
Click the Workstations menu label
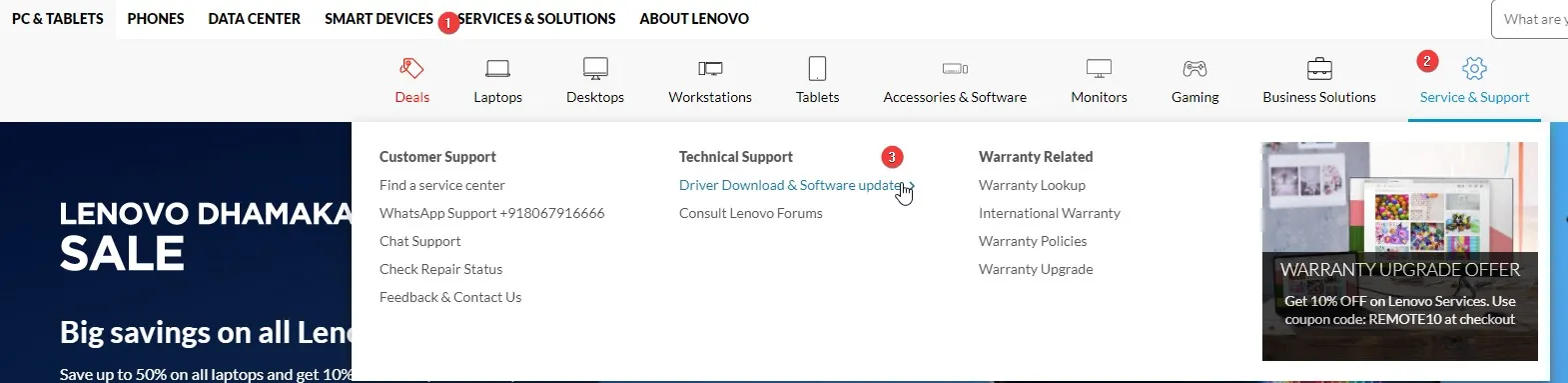(x=710, y=97)
